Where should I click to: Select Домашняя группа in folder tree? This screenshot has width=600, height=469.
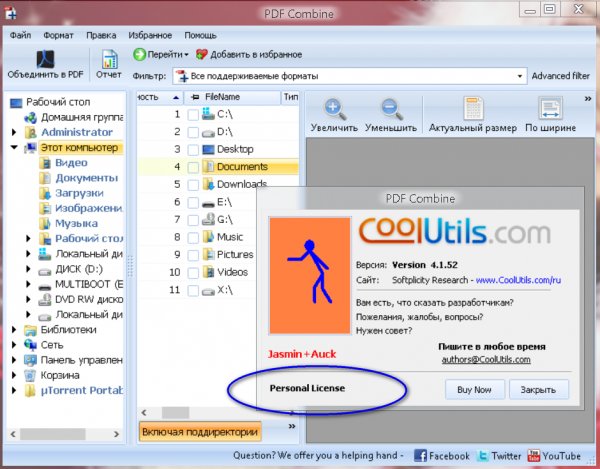[82, 117]
